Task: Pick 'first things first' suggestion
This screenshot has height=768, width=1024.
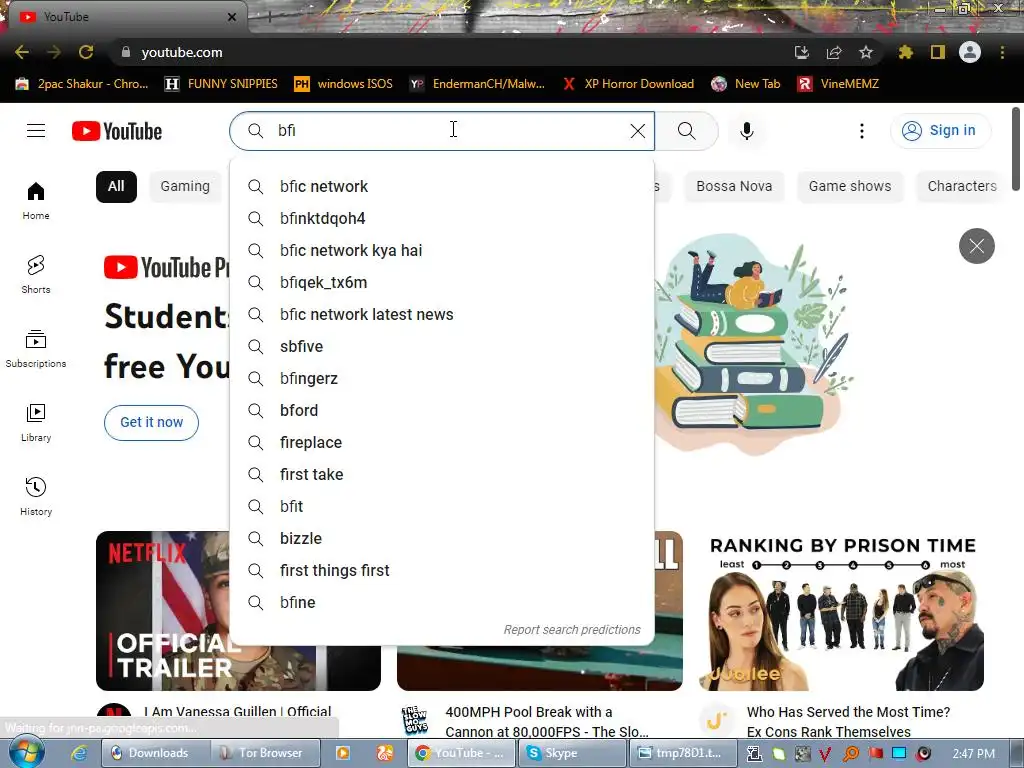Action: pyautogui.click(x=442, y=570)
